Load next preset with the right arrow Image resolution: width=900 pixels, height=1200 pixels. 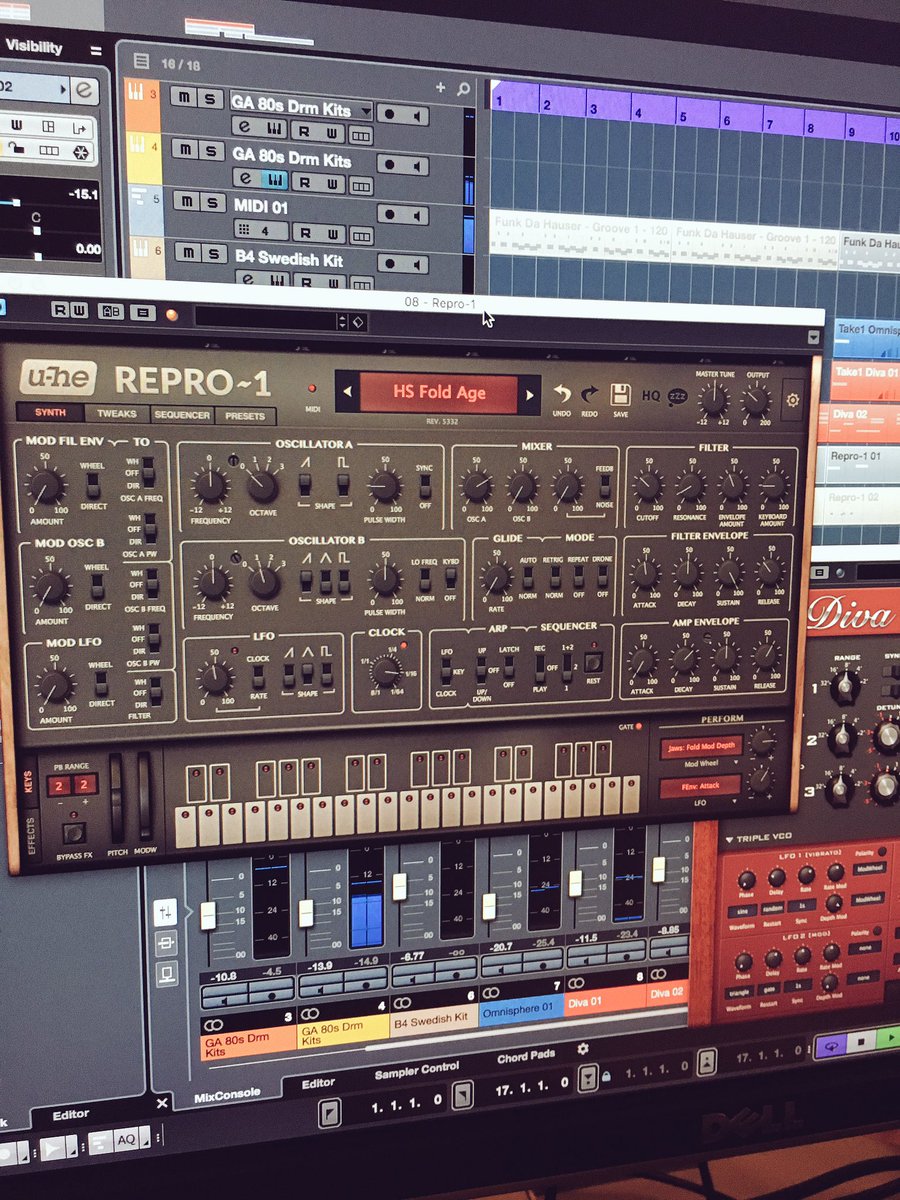530,394
